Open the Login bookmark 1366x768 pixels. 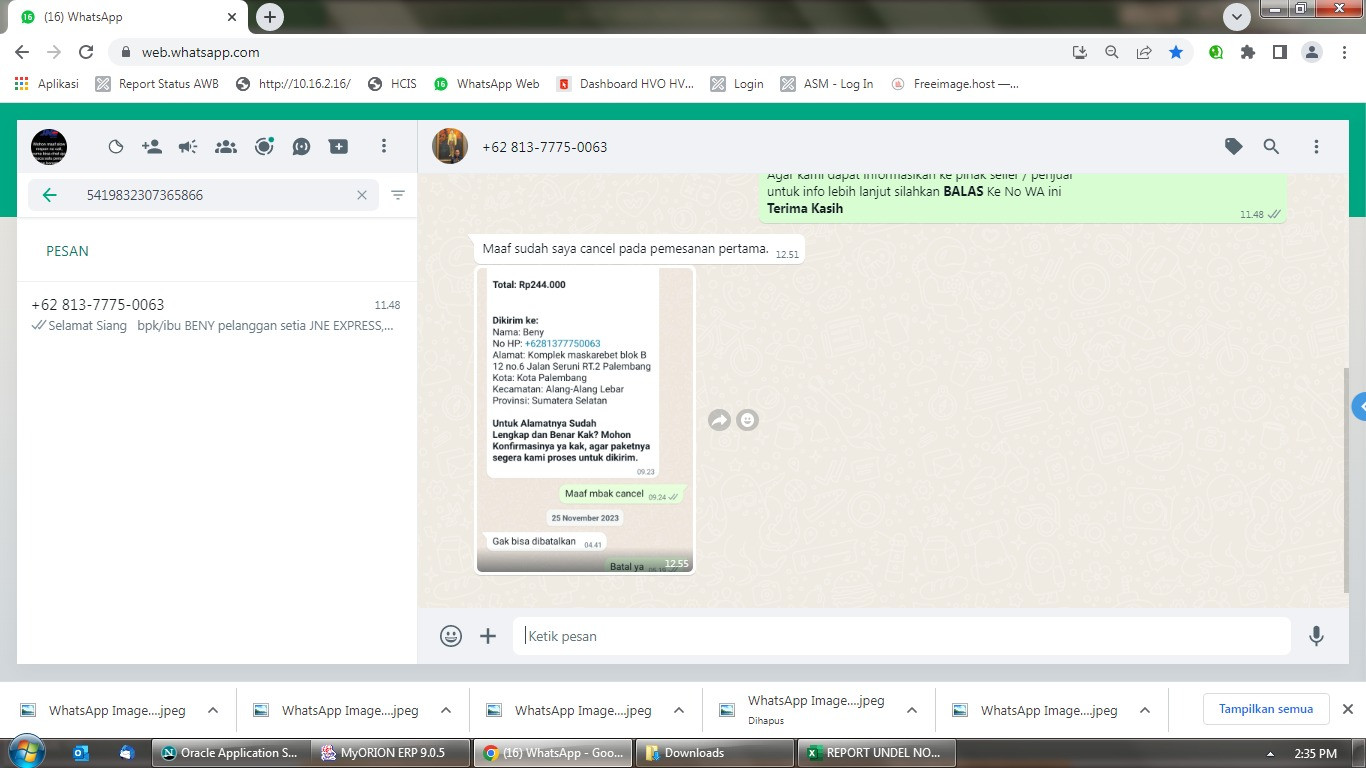[x=737, y=84]
